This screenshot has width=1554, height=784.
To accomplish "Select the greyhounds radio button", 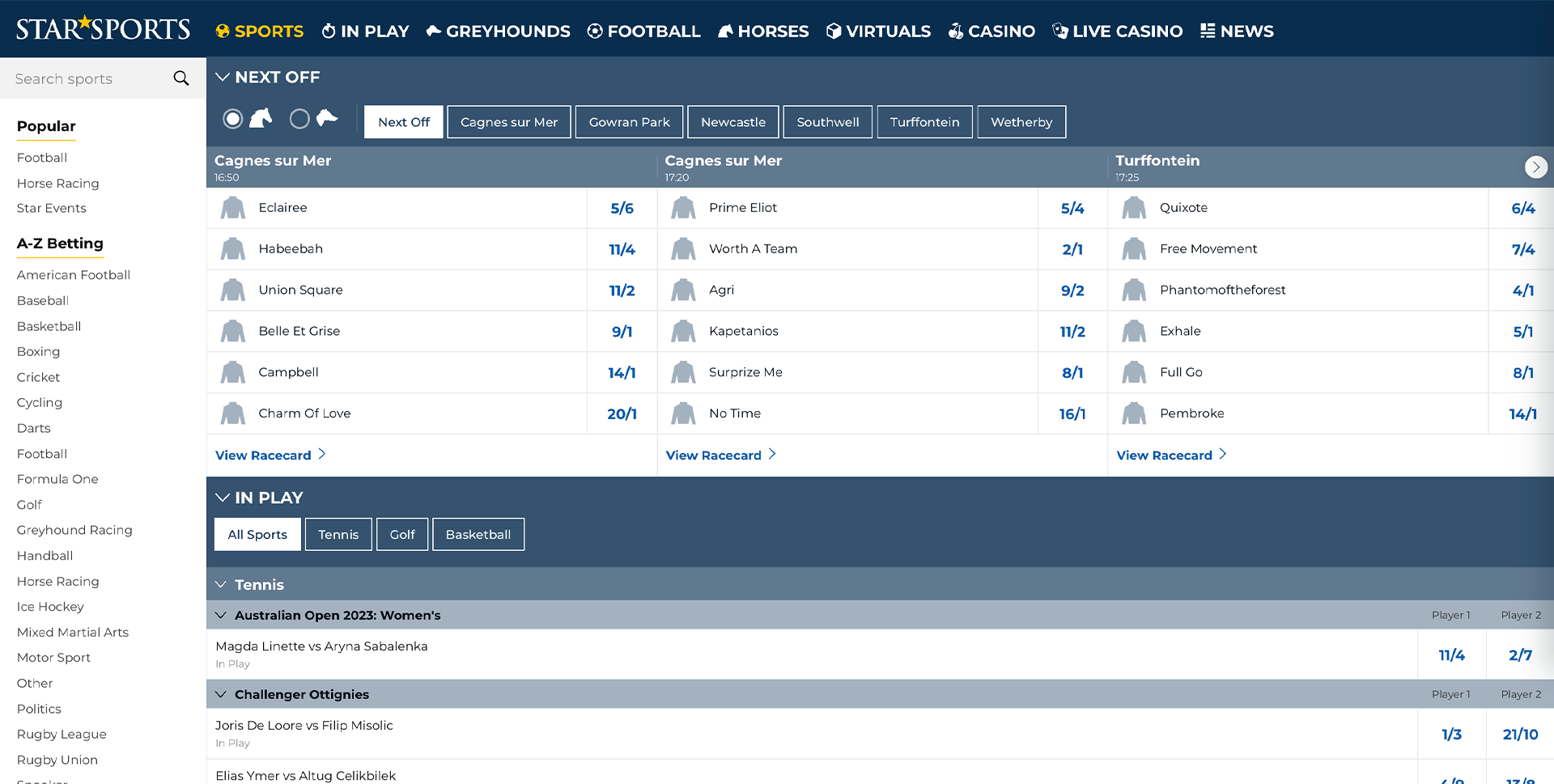I will 299,119.
